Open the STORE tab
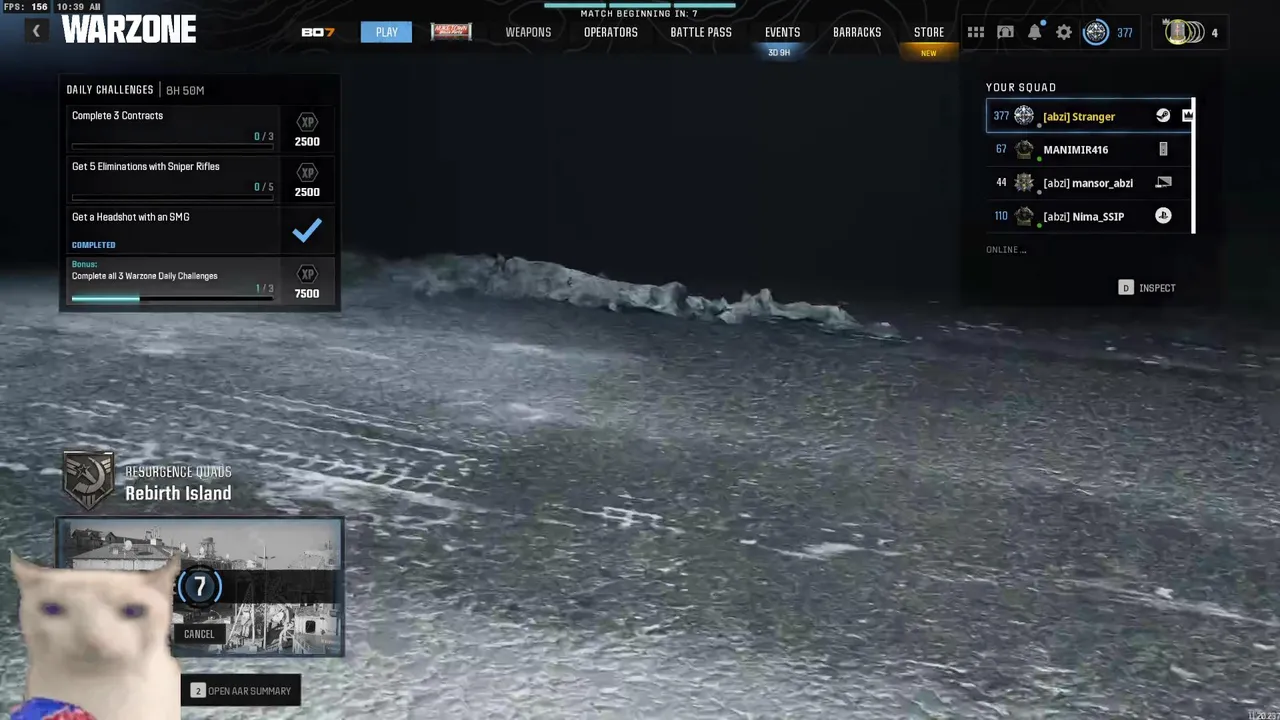The height and width of the screenshot is (720, 1280). coord(929,32)
